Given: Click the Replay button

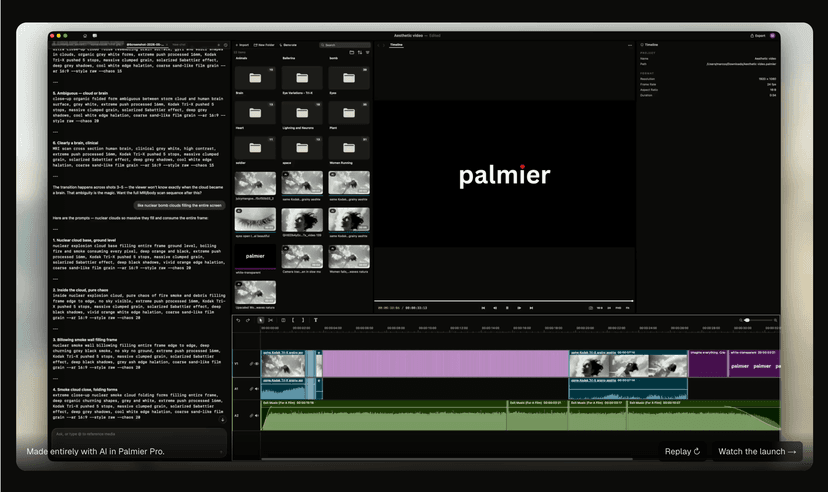Looking at the screenshot, I should point(682,451).
